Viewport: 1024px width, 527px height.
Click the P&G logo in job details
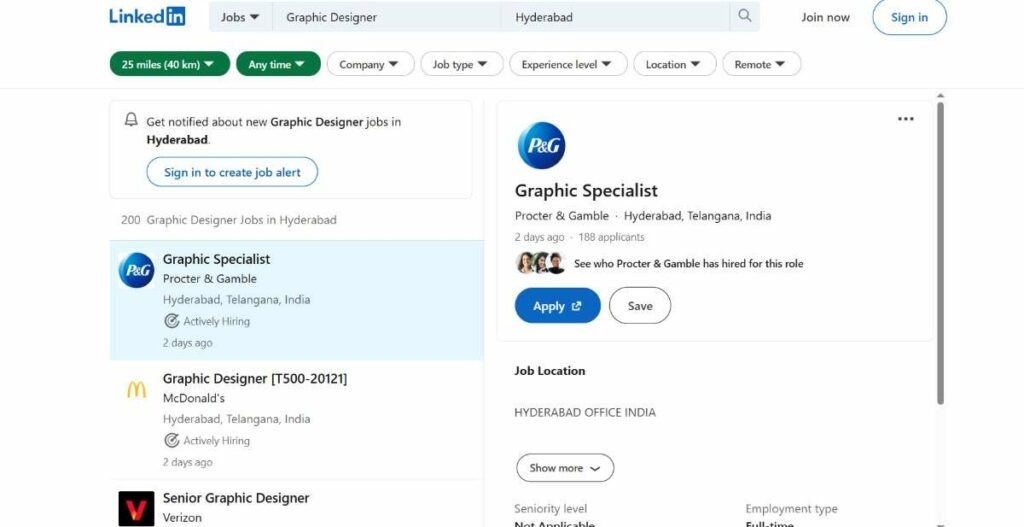541,145
